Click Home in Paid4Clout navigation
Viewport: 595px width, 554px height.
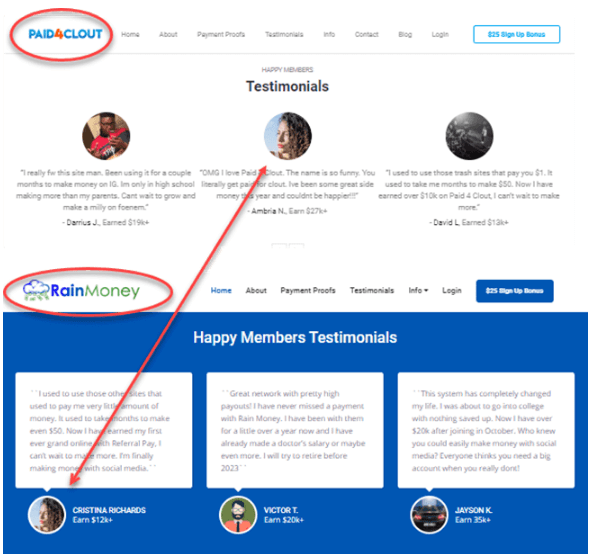click(x=130, y=35)
